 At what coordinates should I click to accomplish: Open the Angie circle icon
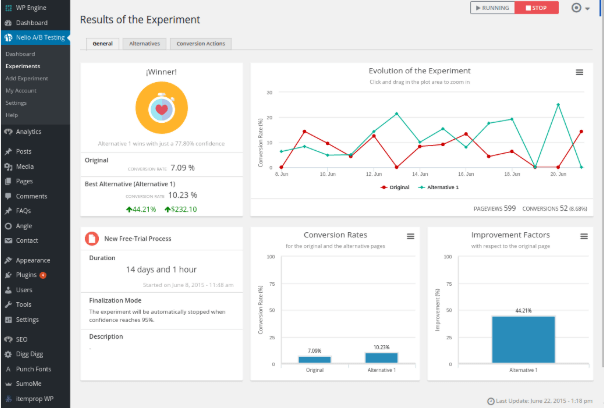click(8, 226)
